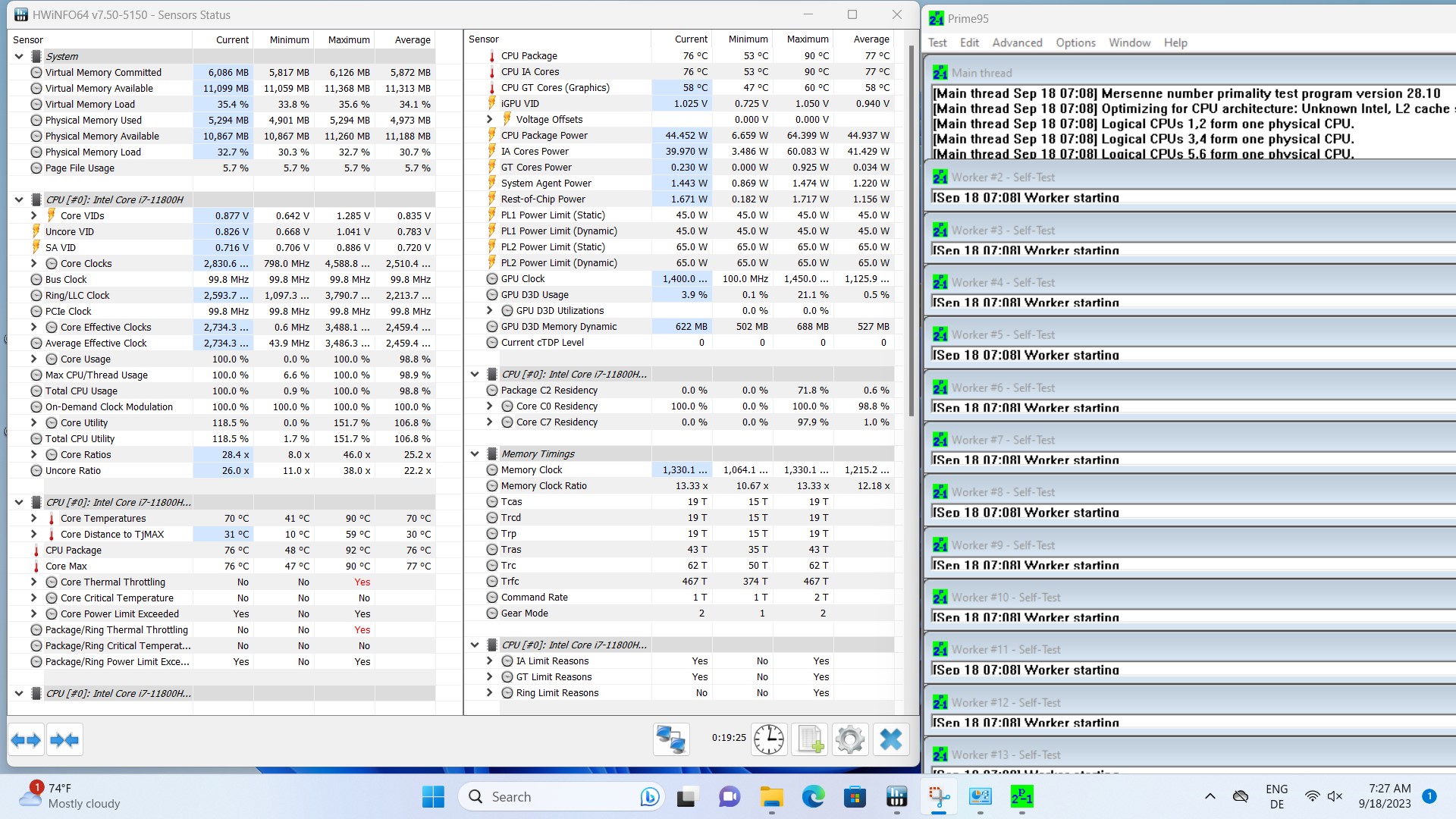1456x819 pixels.
Task: Open the Window menu in Prime95
Action: pos(1129,42)
